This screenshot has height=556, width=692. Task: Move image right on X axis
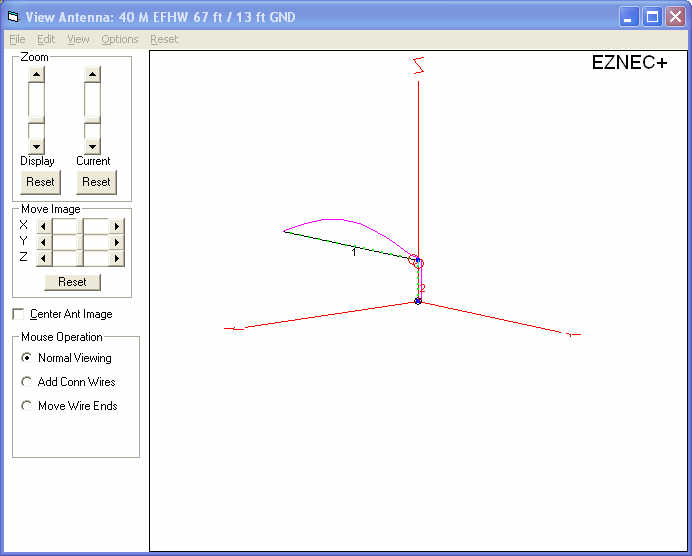[117, 227]
